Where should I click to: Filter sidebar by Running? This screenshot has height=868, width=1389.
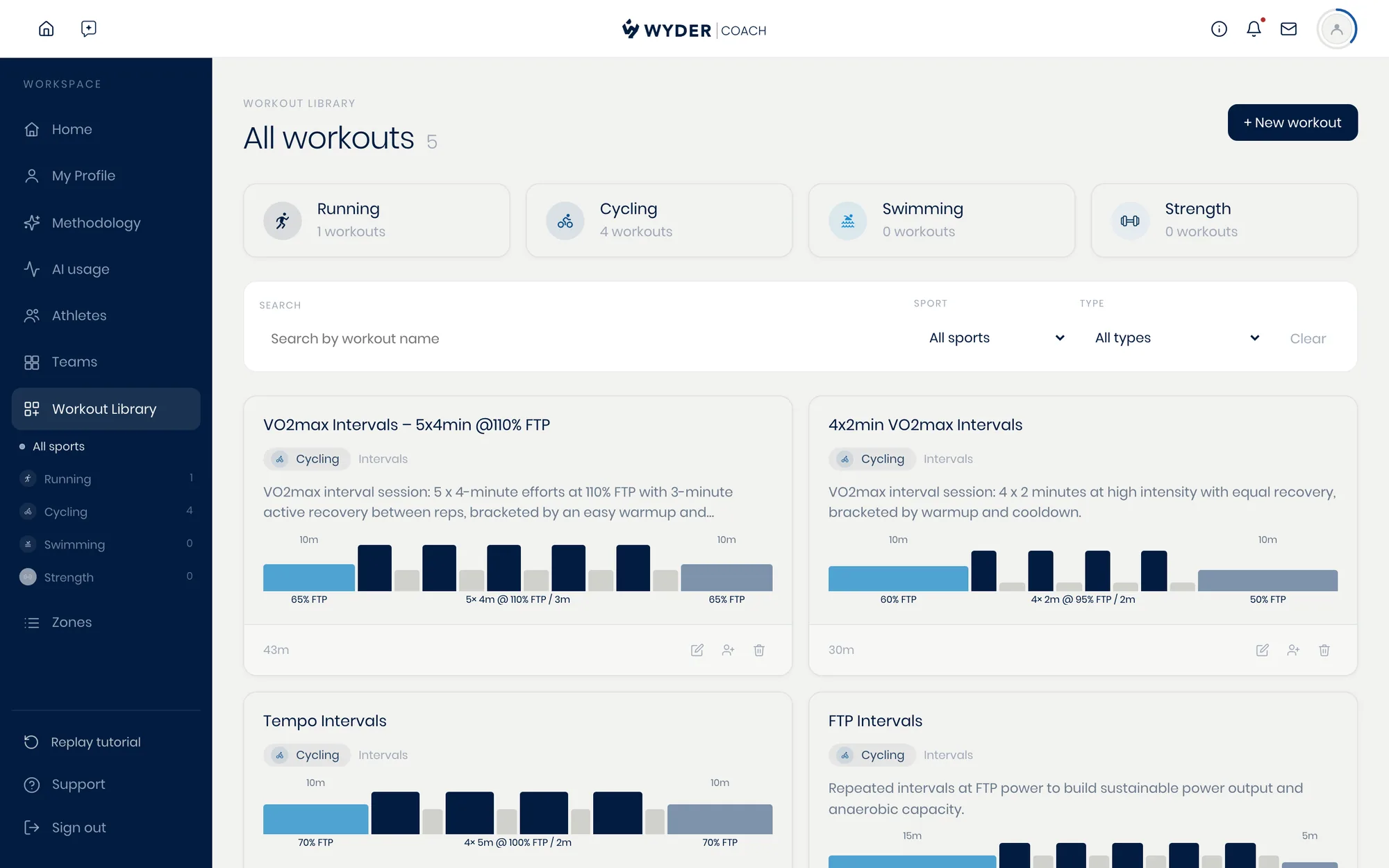106,478
